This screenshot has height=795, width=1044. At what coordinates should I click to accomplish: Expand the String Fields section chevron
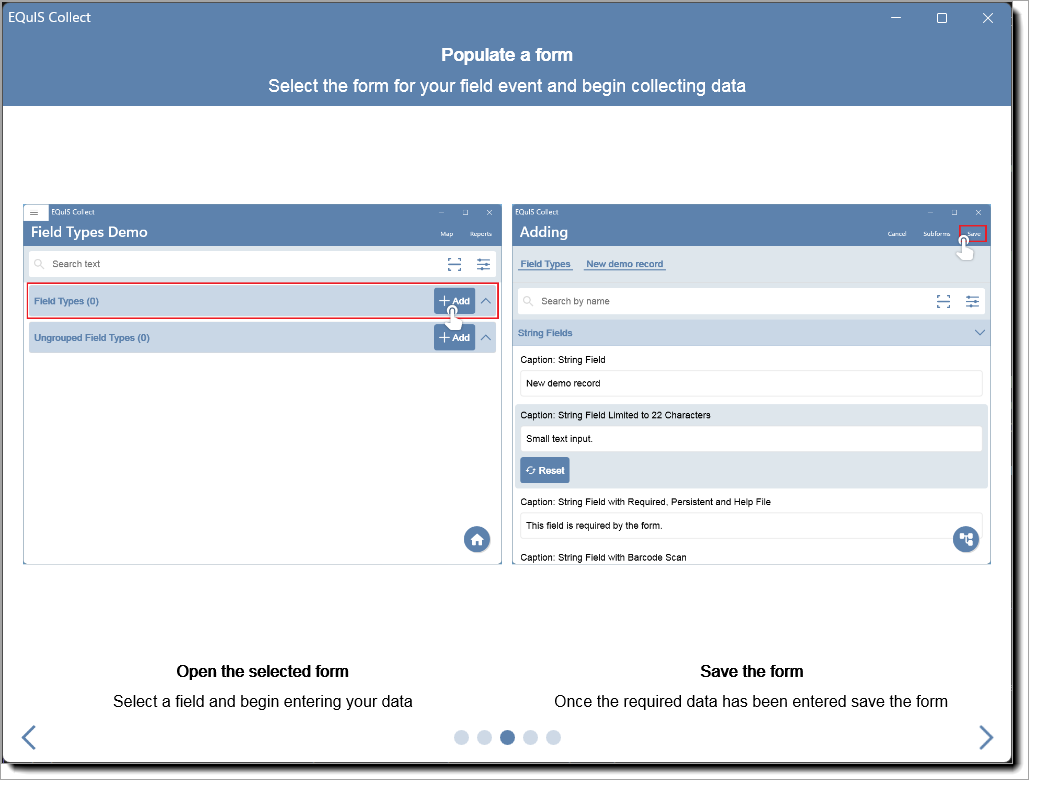coord(979,332)
